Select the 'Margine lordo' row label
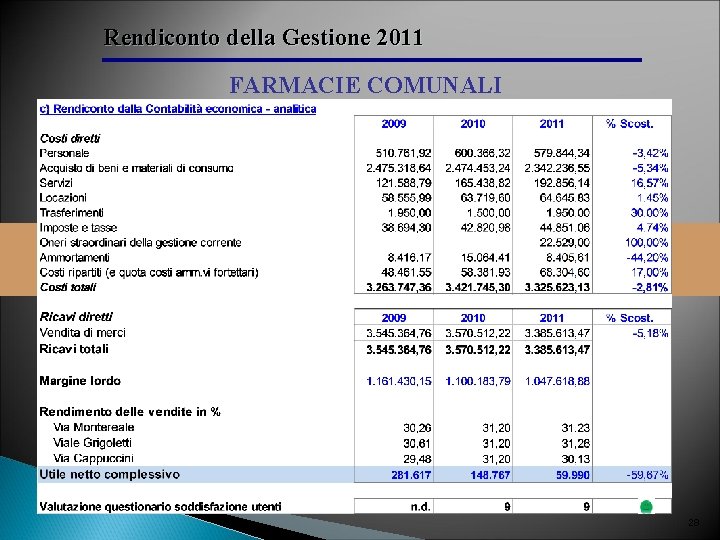The height and width of the screenshot is (540, 720). [80, 381]
